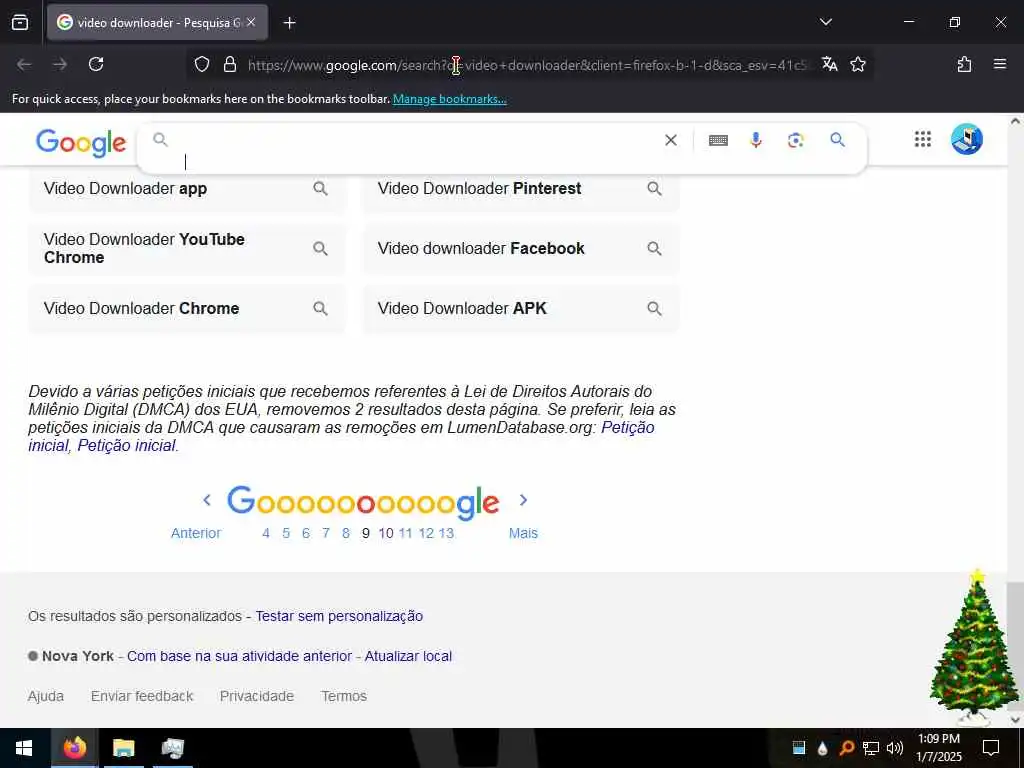
Task: Jump to results page 5
Action: pyautogui.click(x=286, y=533)
